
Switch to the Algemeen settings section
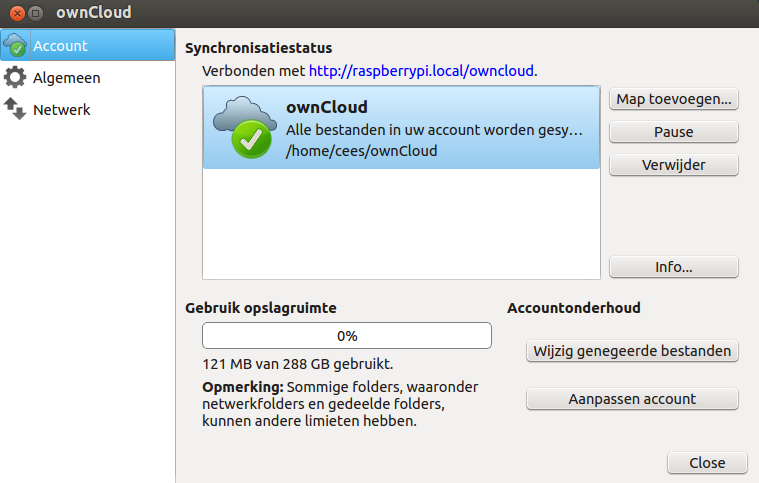click(66, 78)
